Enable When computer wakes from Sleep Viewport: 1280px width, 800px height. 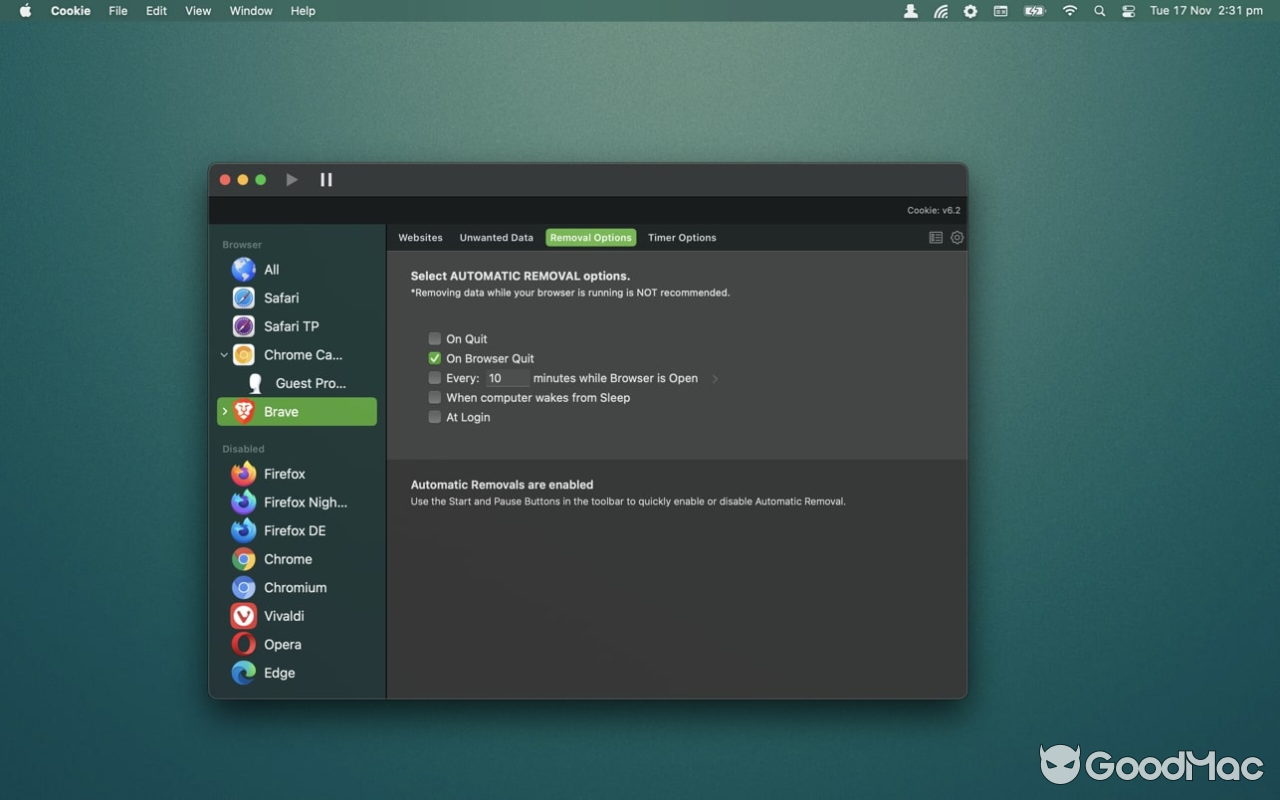click(x=435, y=398)
